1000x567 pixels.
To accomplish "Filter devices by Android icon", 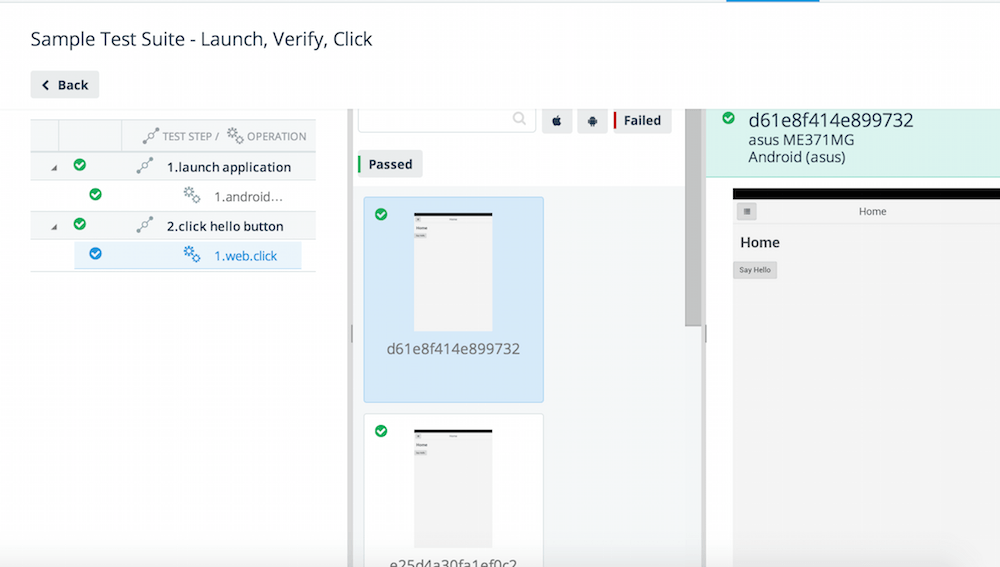I will (592, 121).
